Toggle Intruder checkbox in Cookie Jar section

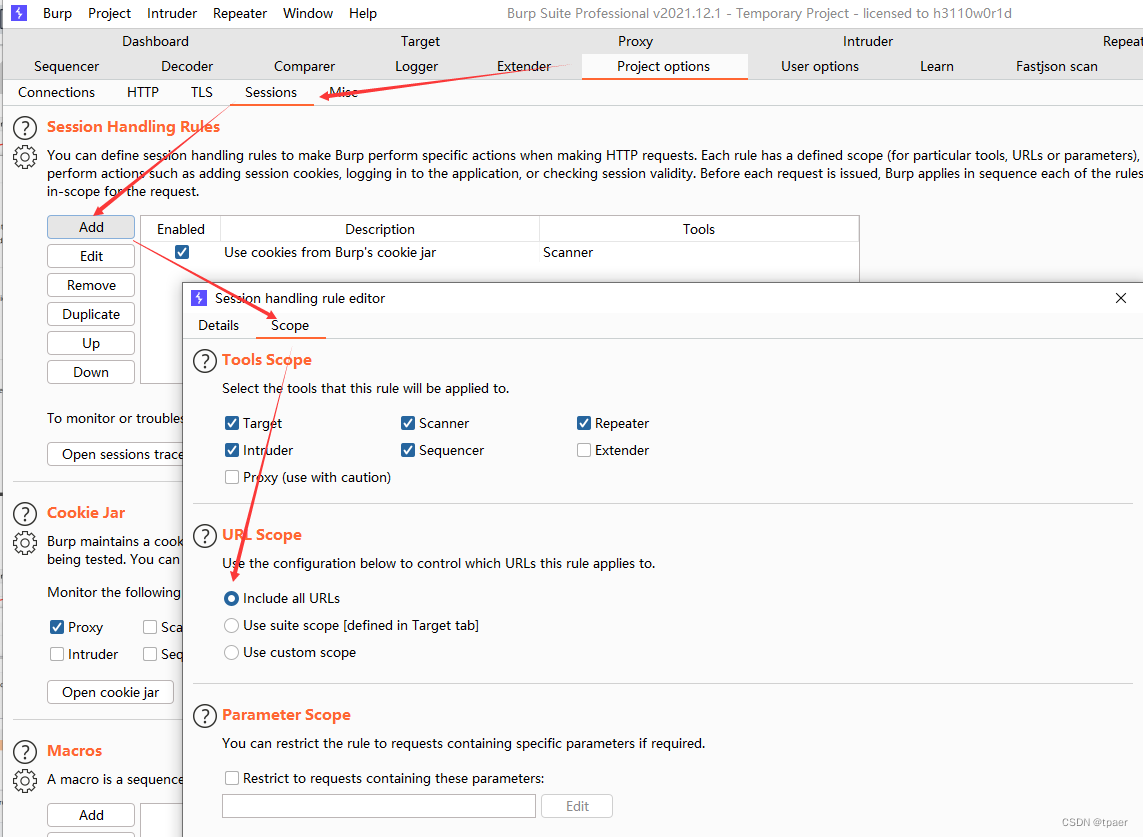click(x=57, y=654)
